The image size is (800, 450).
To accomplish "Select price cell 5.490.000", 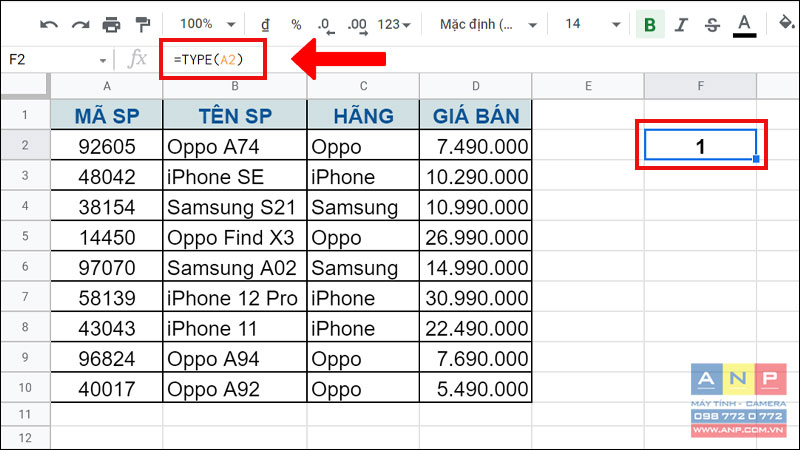I will pyautogui.click(x=476, y=388).
